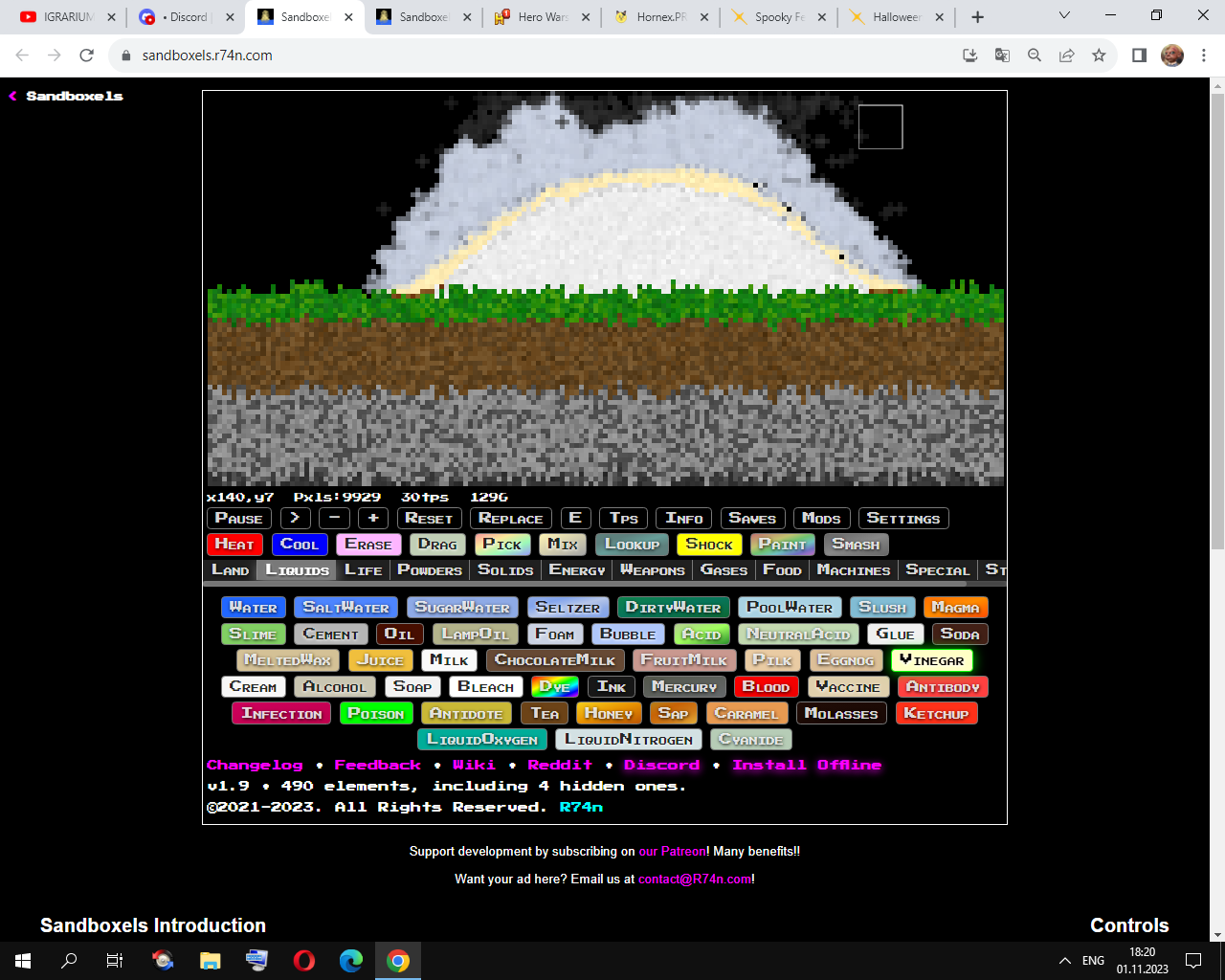Show hidden system tray icons
1225x980 pixels.
tap(1064, 961)
